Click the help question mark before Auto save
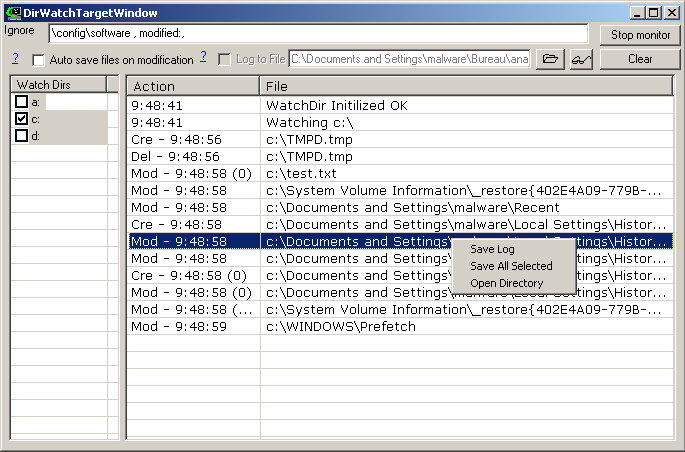The image size is (685, 452). pyautogui.click(x=16, y=58)
